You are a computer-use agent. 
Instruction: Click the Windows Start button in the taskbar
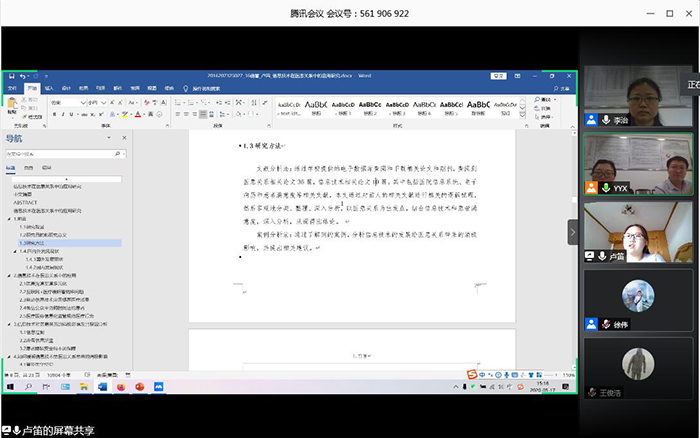[9, 385]
